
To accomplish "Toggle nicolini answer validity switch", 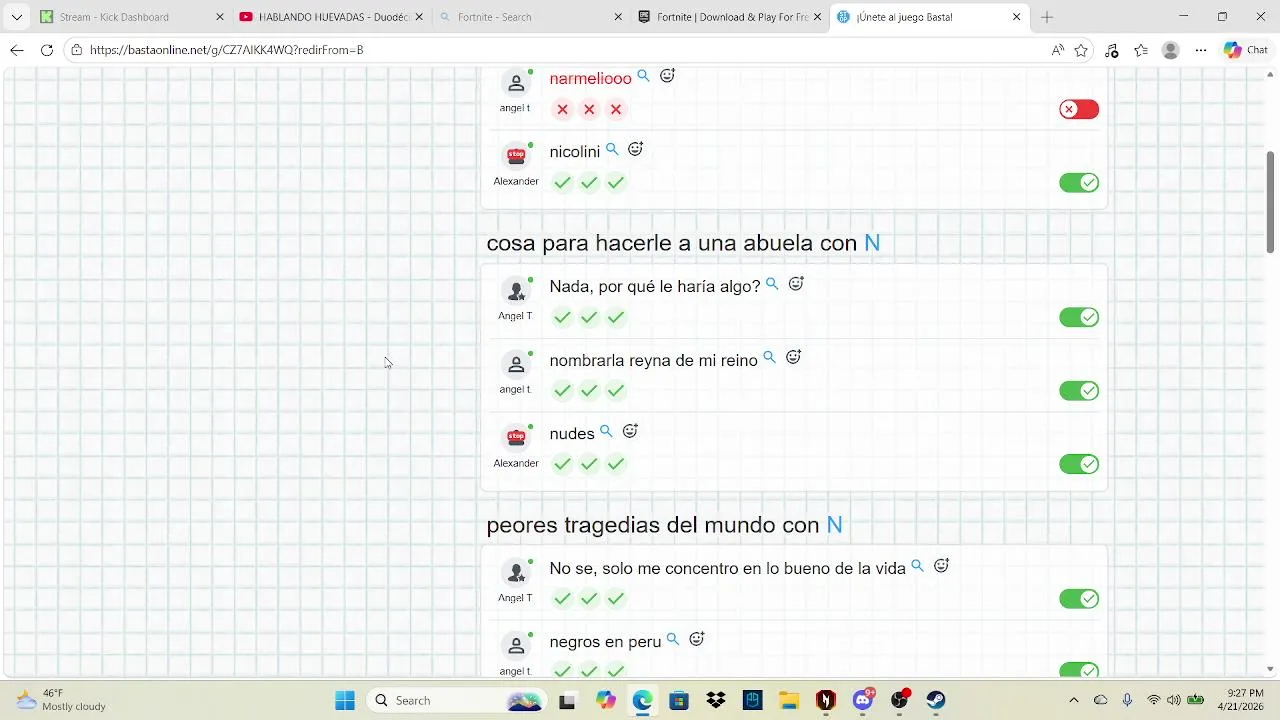I will (1079, 182).
